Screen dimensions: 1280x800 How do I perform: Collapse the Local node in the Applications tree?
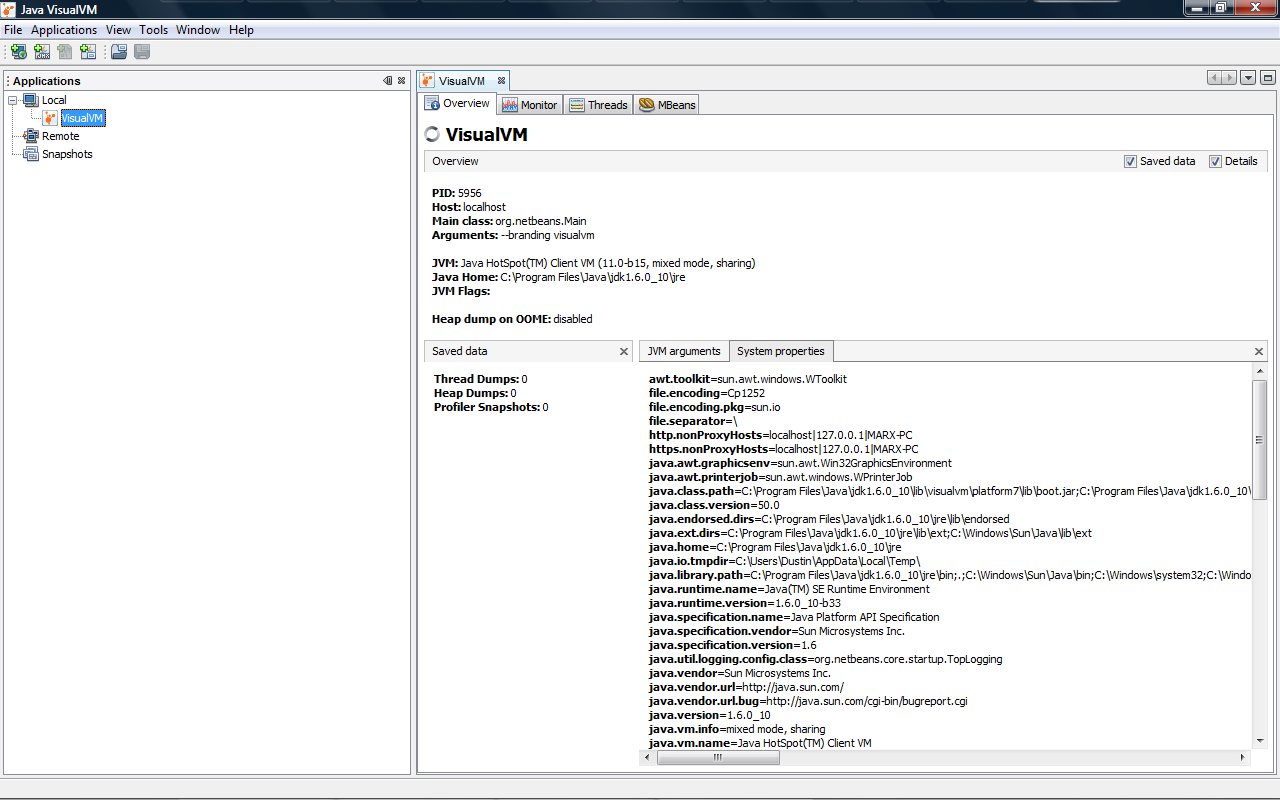(x=13, y=99)
